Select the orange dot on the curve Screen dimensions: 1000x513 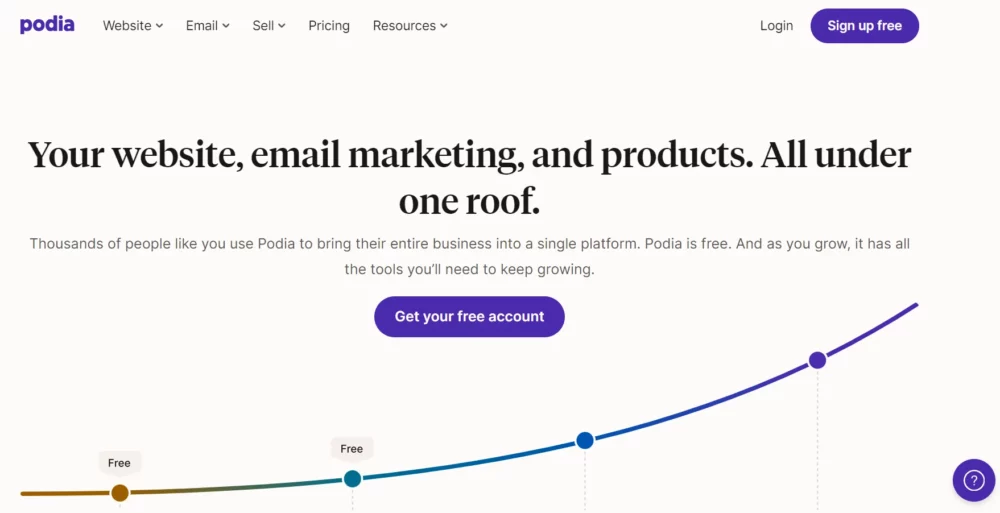point(120,493)
